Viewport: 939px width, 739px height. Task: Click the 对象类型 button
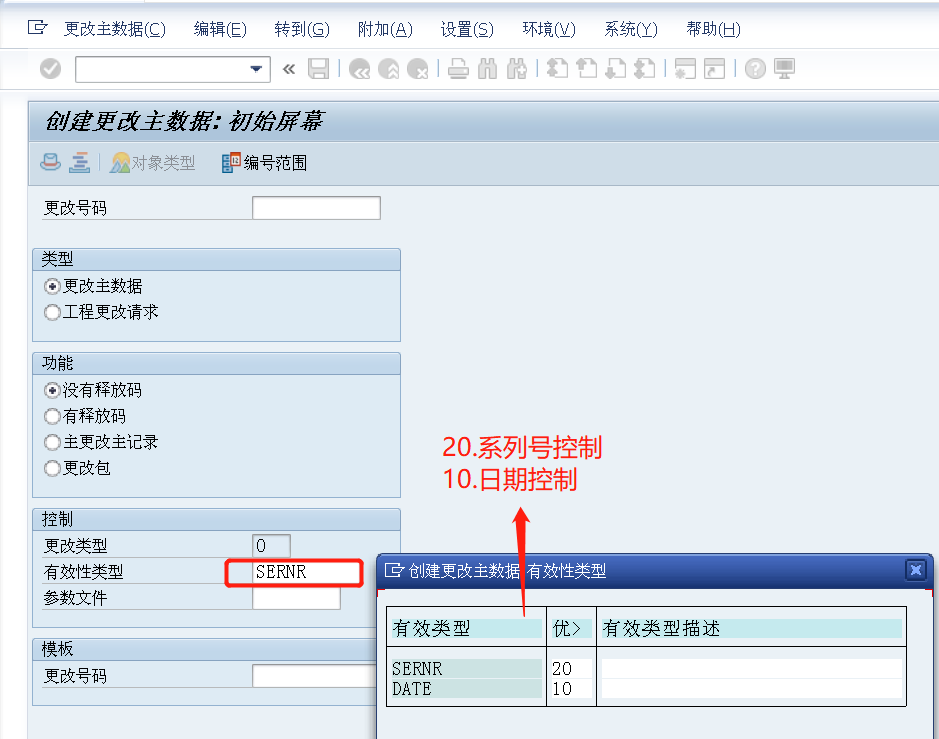[153, 162]
